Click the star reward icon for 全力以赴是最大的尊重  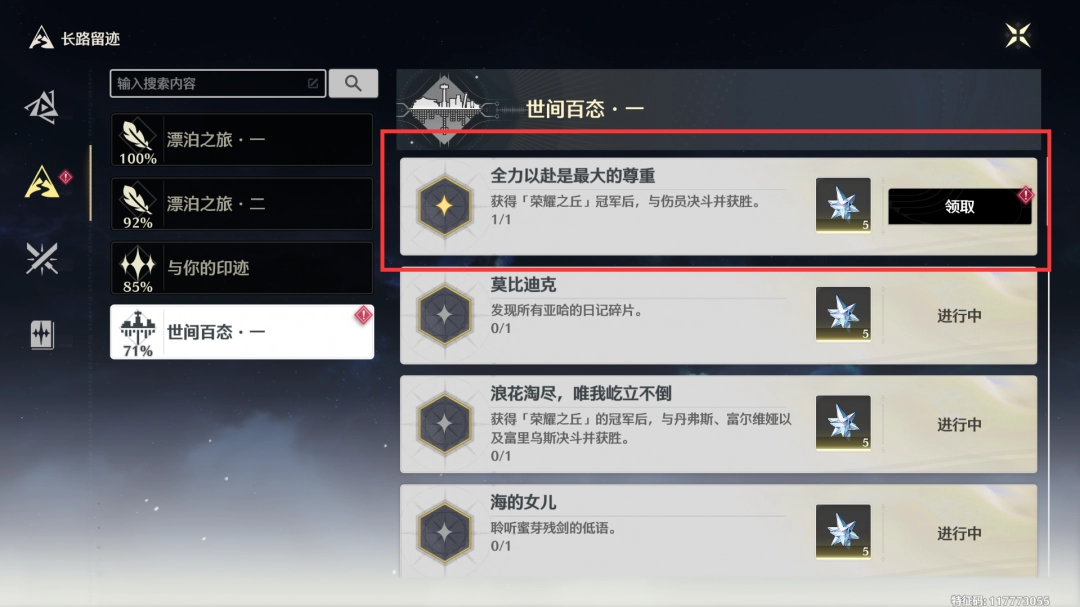pos(843,205)
